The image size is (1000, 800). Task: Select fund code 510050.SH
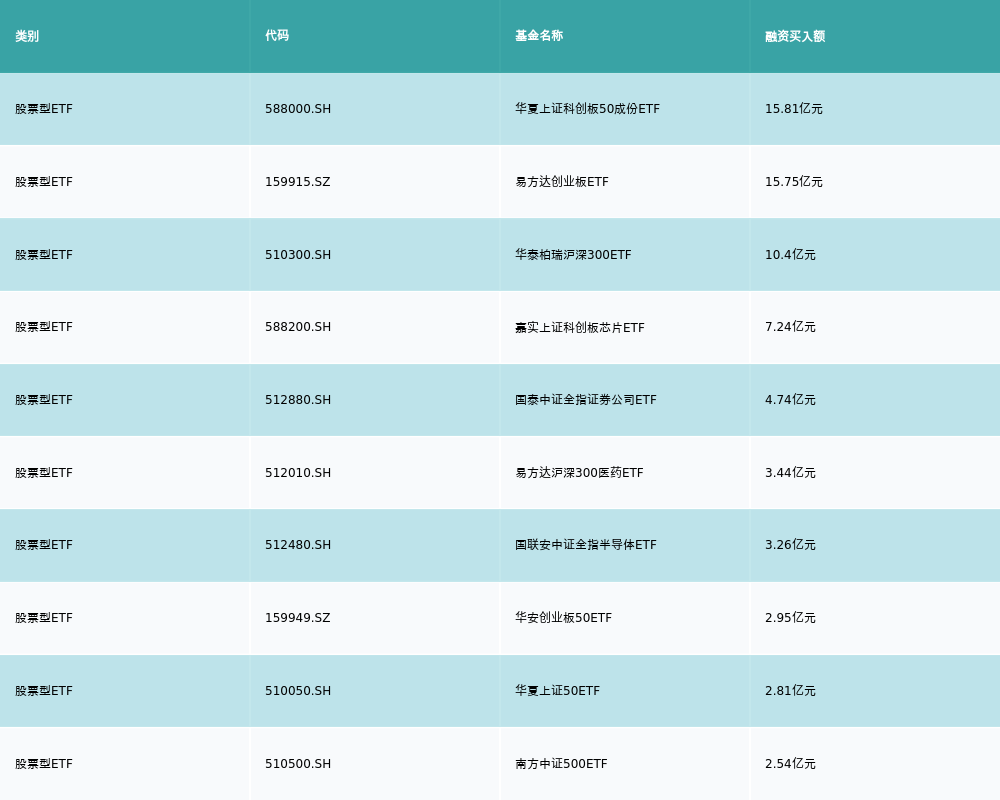[x=298, y=691]
